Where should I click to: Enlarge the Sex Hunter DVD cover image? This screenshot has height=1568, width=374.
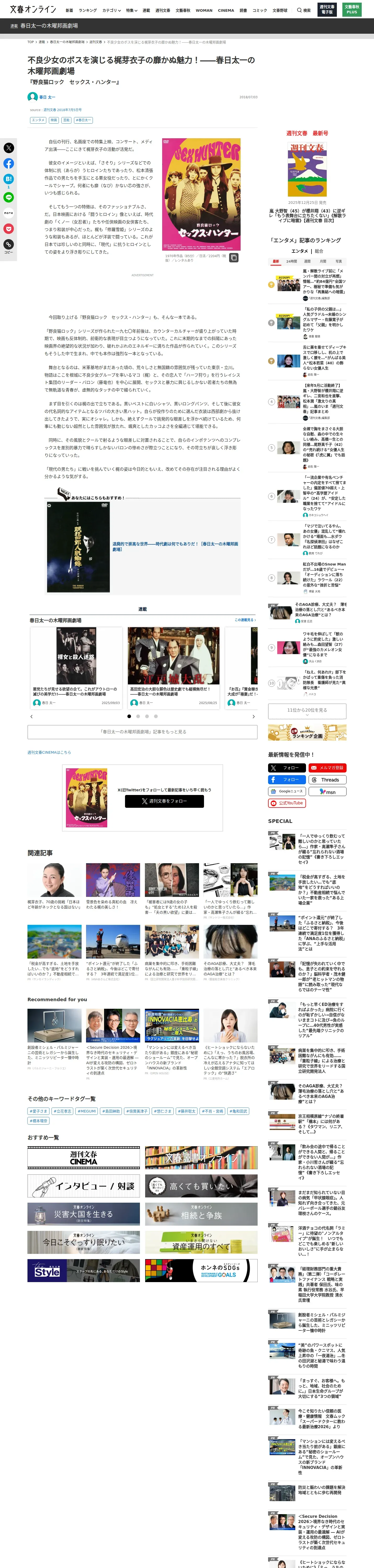tap(201, 194)
